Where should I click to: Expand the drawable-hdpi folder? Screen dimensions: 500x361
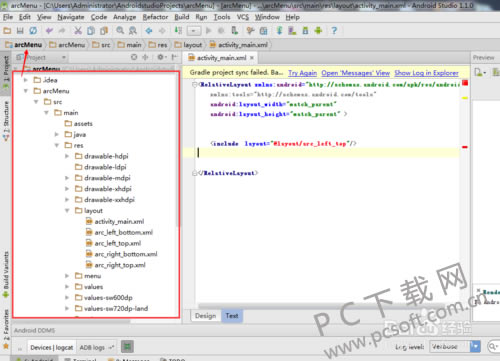67,156
